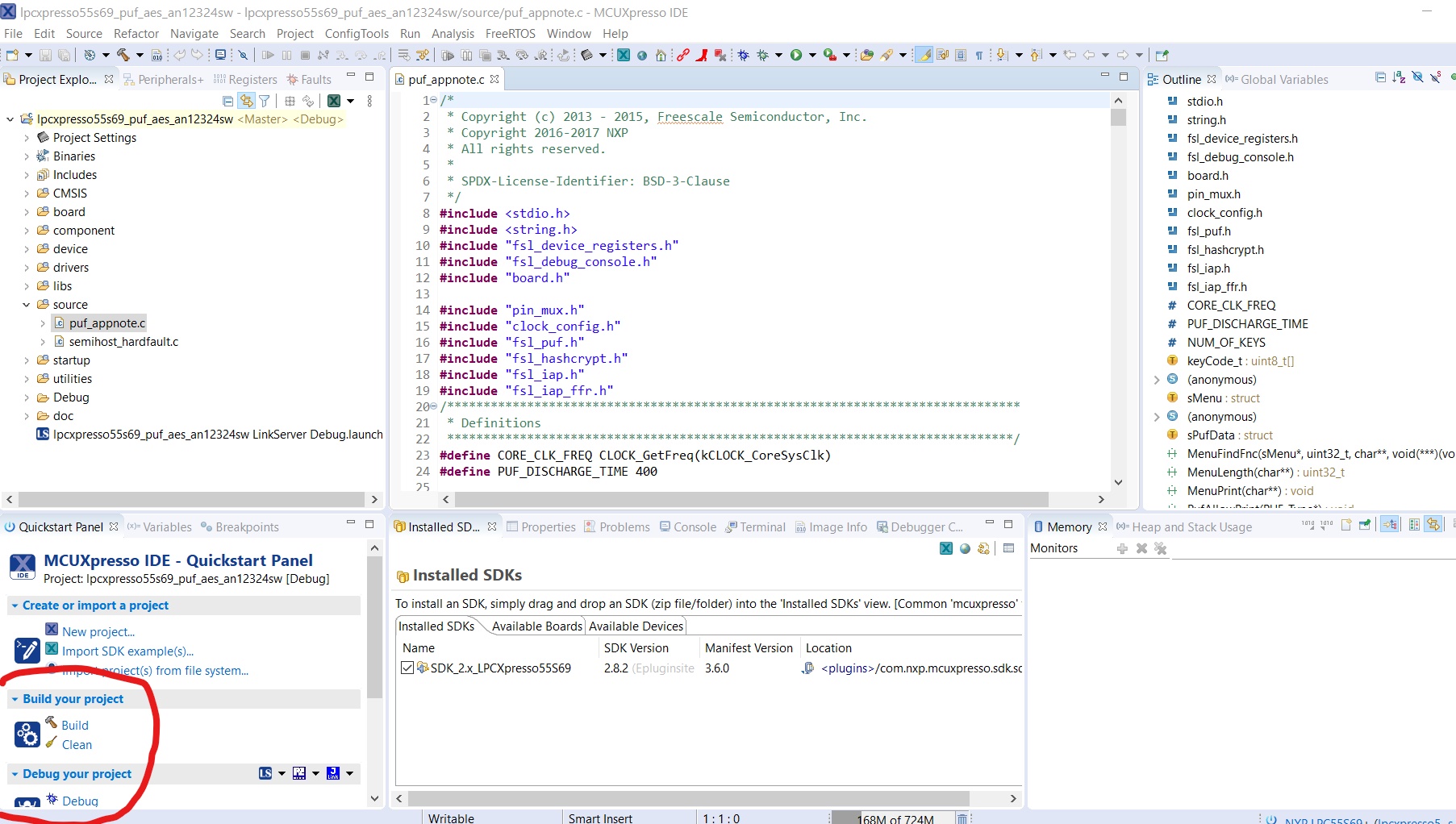Toggle Show Whitespace Characters pilcrow button
Viewport: 1456px width, 824px height.
coord(979,55)
